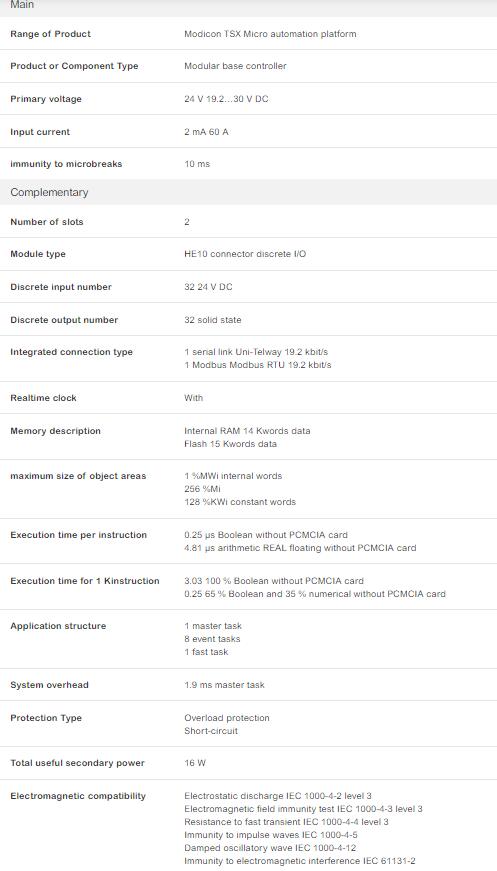497x871 pixels.
Task: Select the Primary voltage row label
Action: click(46, 99)
